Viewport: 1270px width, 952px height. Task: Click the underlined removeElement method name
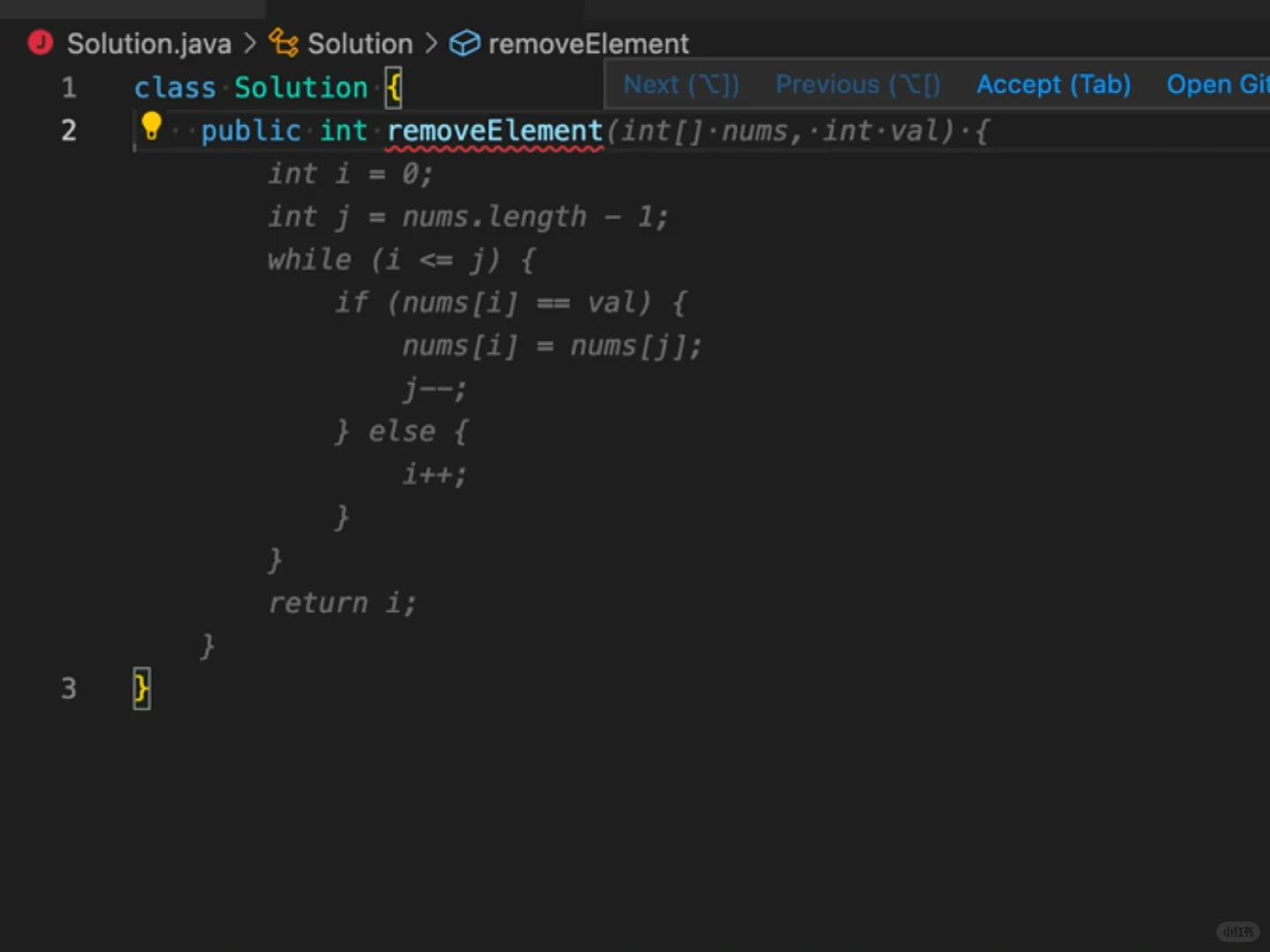point(494,130)
